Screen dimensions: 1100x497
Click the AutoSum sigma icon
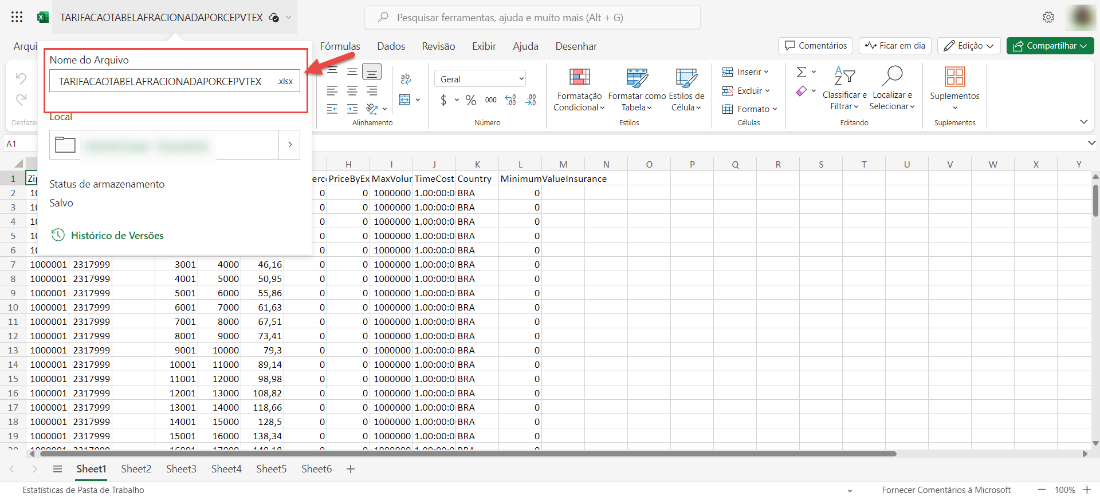pos(801,72)
